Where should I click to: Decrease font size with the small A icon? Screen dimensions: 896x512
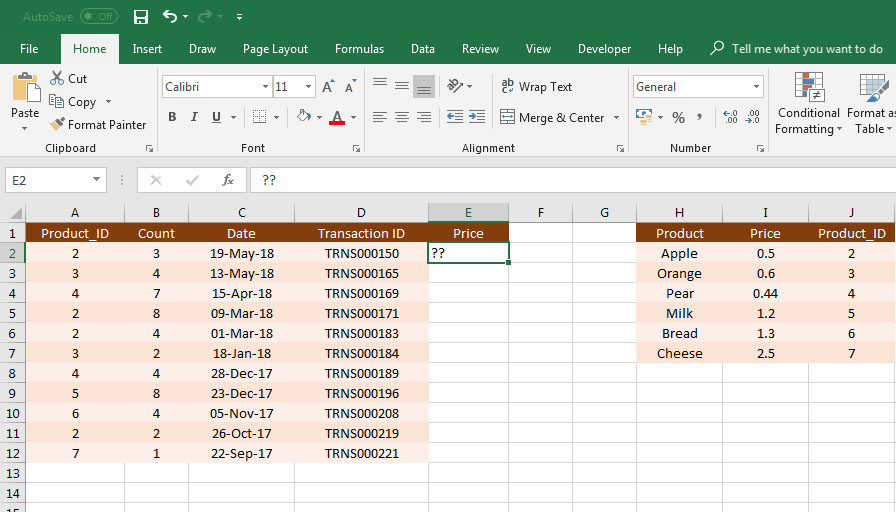coord(350,86)
